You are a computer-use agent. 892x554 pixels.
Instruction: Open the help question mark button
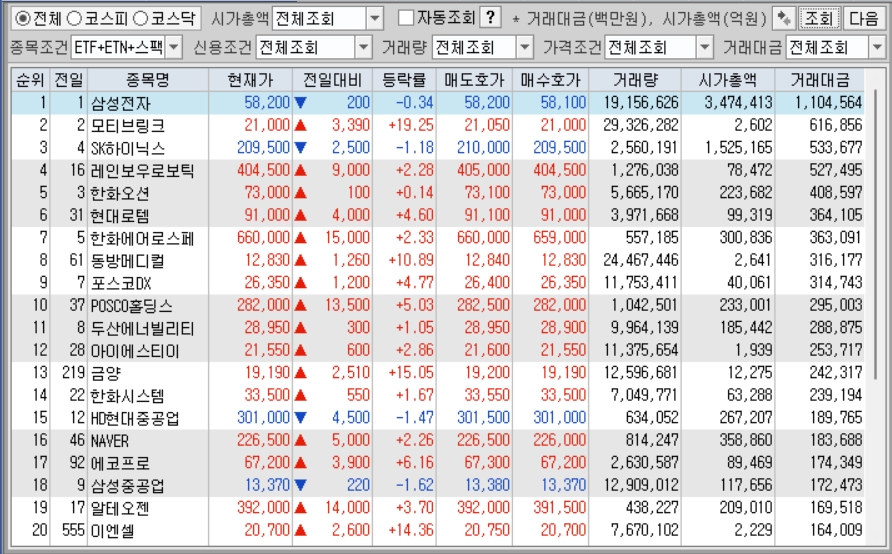[x=490, y=18]
